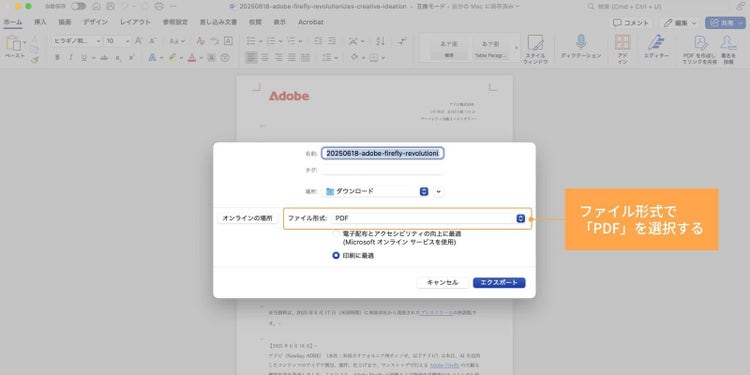This screenshot has height=375, width=750.
Task: Apply italic formatting with I icon
Action: (x=70, y=57)
